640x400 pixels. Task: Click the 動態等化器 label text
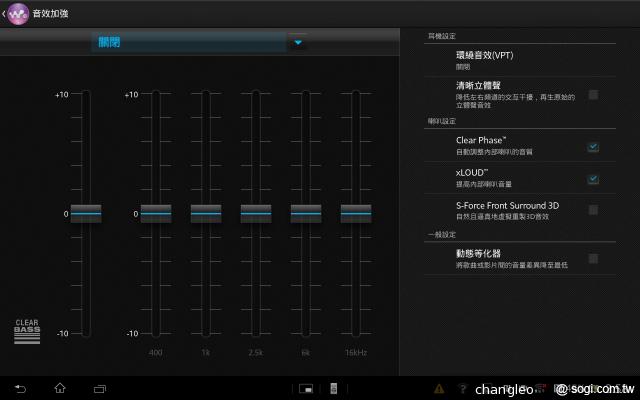(478, 253)
